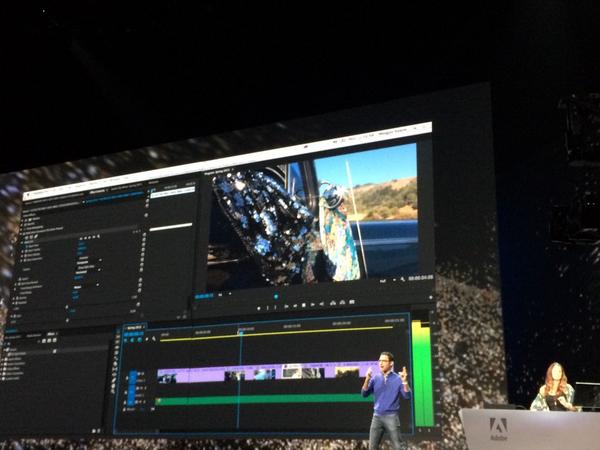600x450 pixels.
Task: Create an ellipse mask in Effect Controls
Action: pyautogui.click(x=27, y=238)
